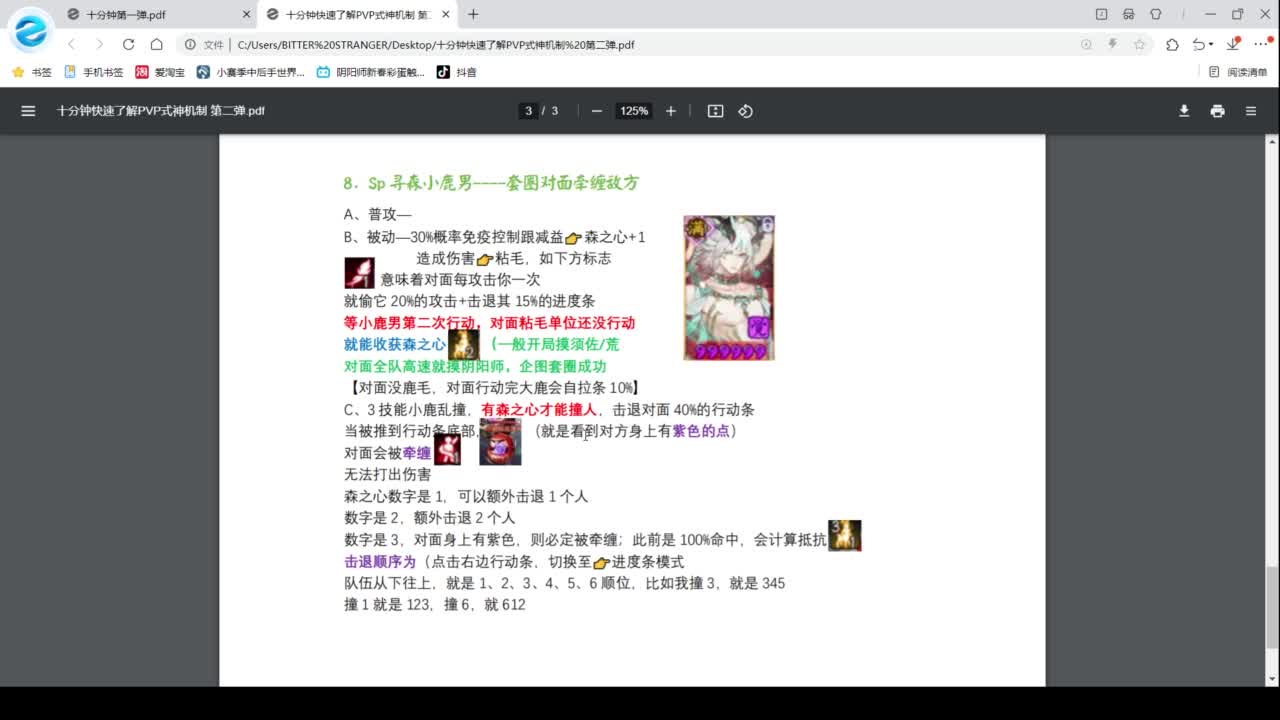Viewport: 1280px width, 720px height.
Task: Open the browser home page
Action: [156, 44]
